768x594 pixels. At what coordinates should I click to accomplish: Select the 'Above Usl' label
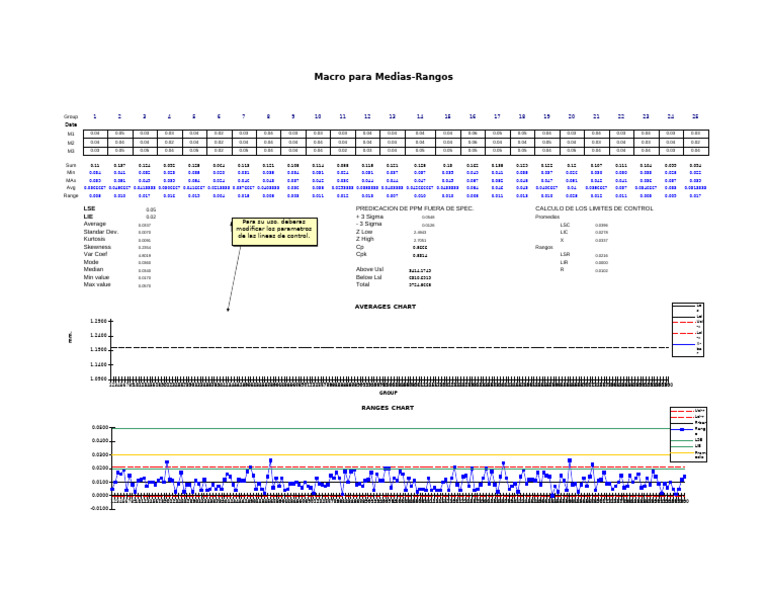click(x=370, y=269)
